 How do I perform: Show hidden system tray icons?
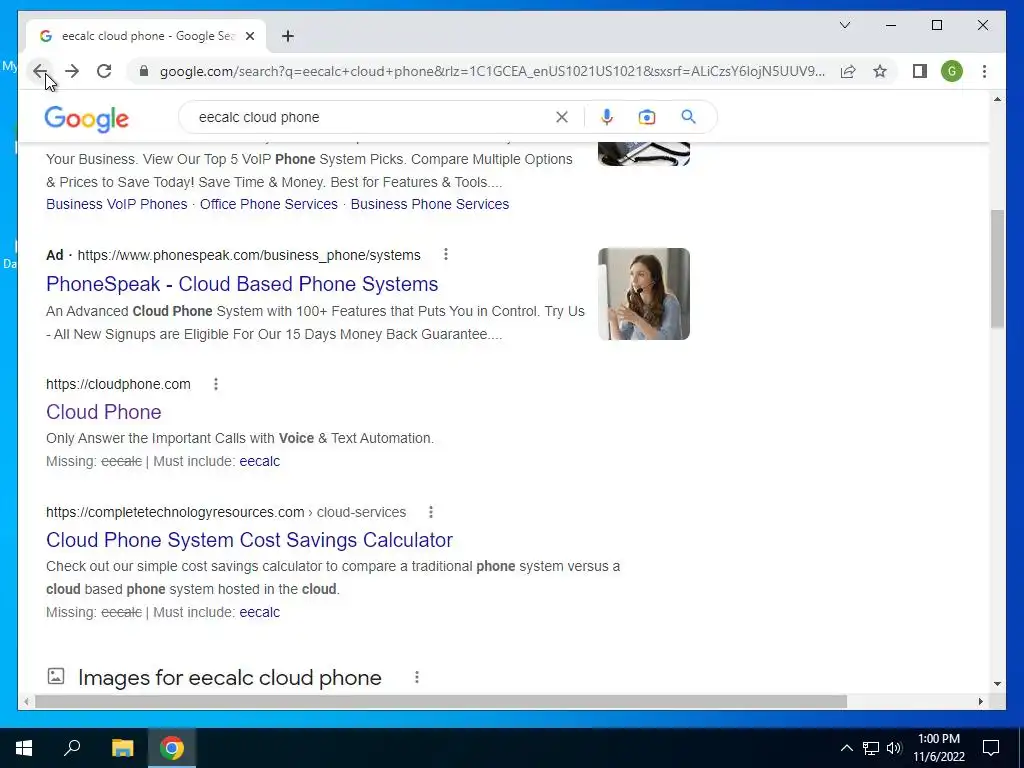pyautogui.click(x=846, y=748)
